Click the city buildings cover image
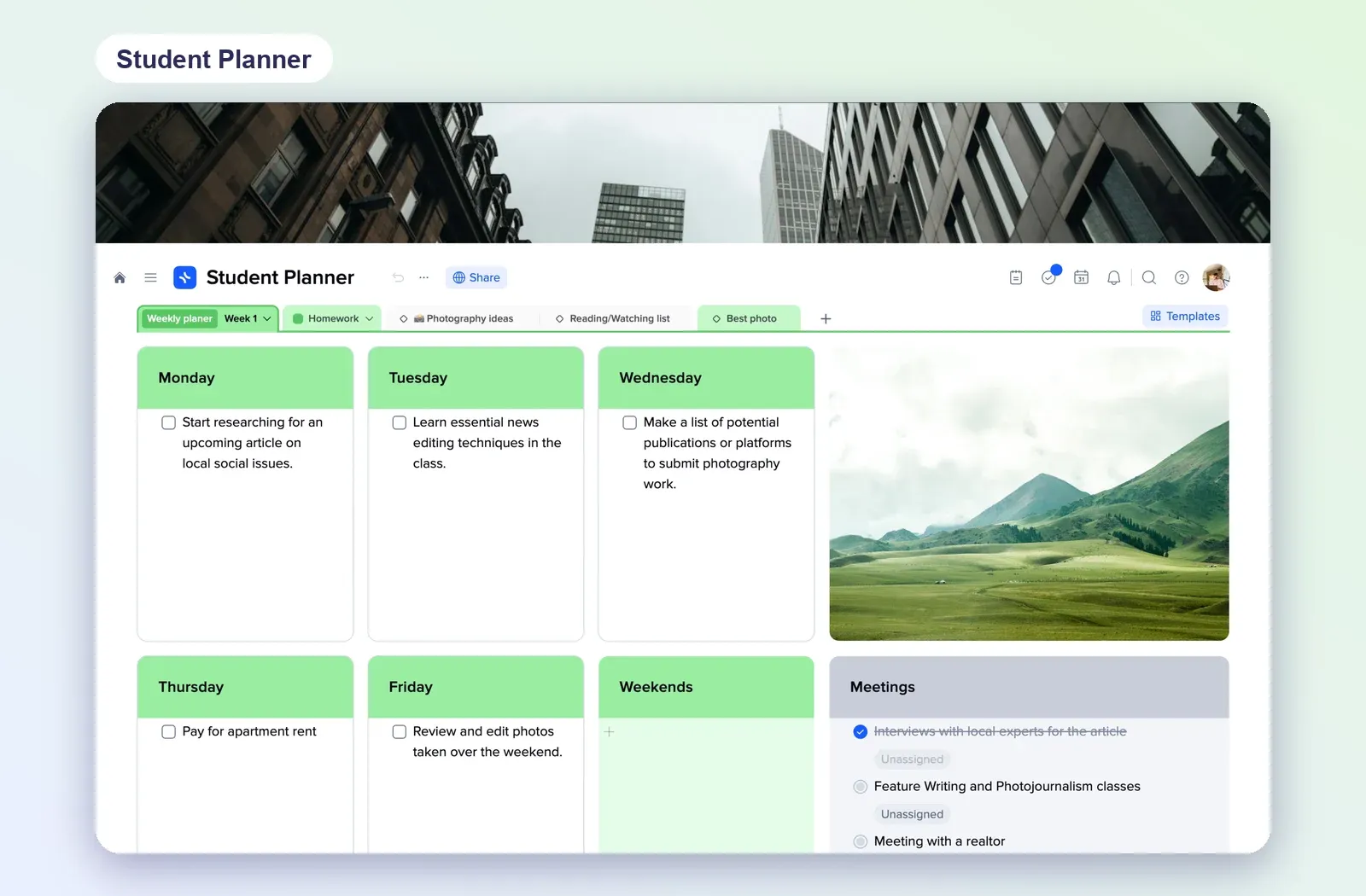Image resolution: width=1366 pixels, height=896 pixels. [683, 173]
